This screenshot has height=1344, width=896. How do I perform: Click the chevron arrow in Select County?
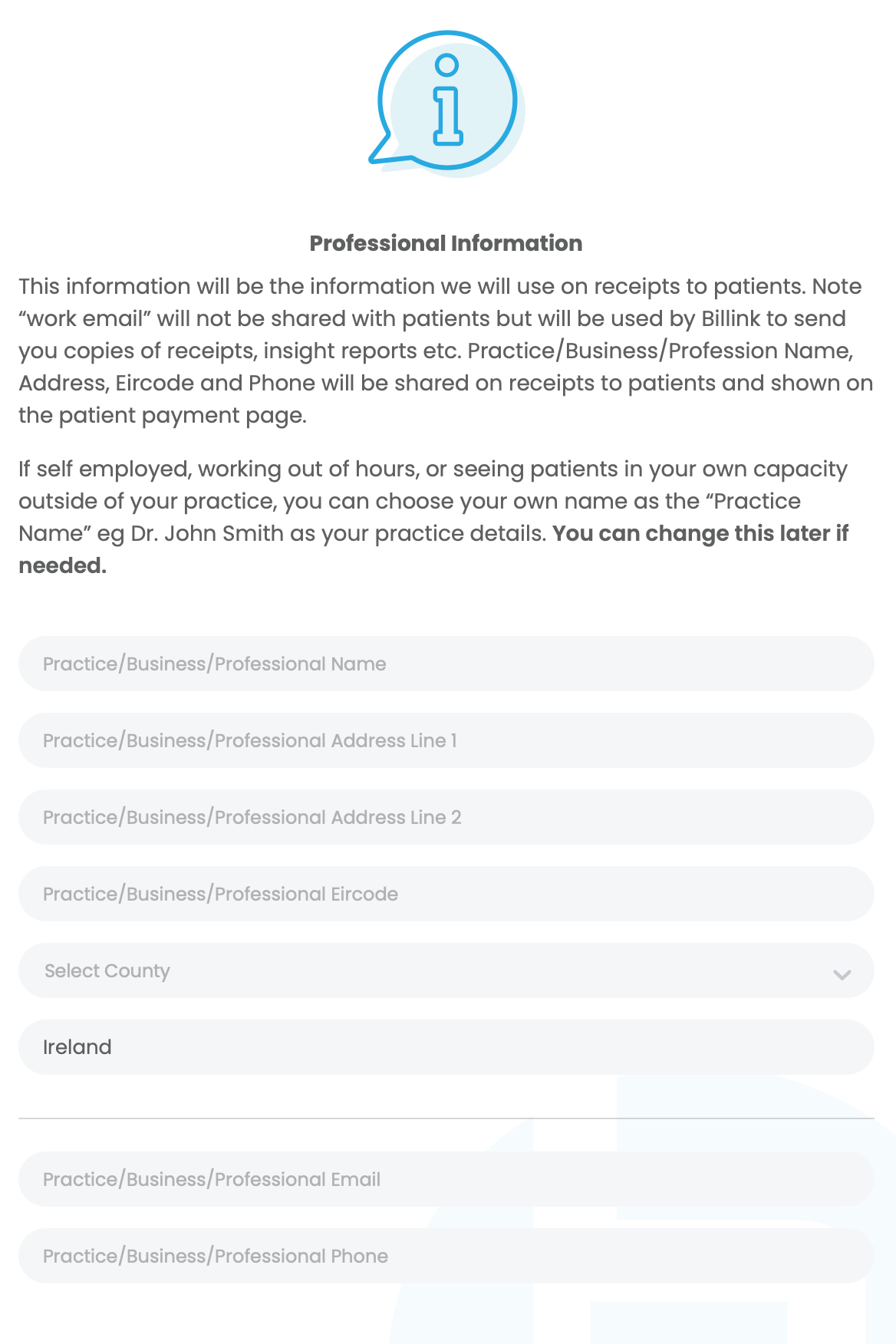842,974
